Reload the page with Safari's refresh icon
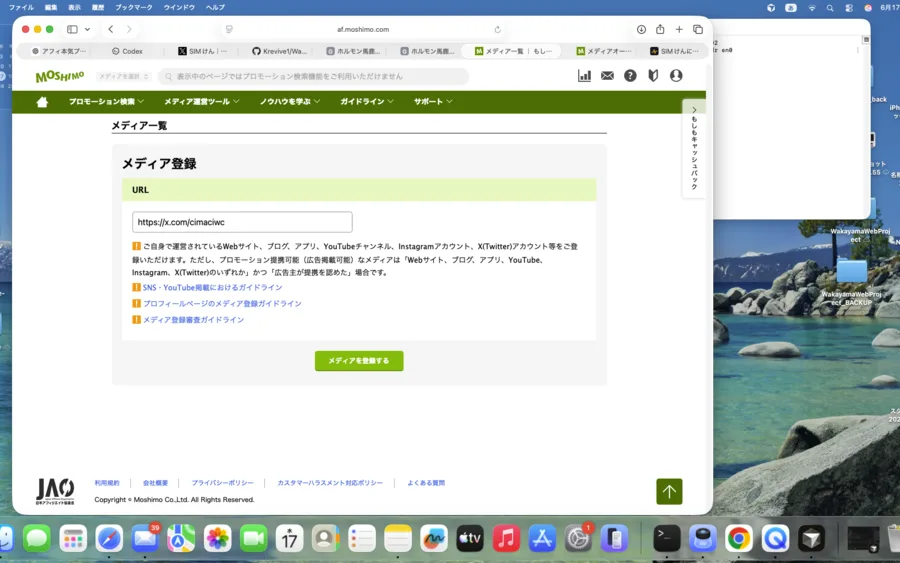Viewport: 900px width, 563px height. [498, 29]
